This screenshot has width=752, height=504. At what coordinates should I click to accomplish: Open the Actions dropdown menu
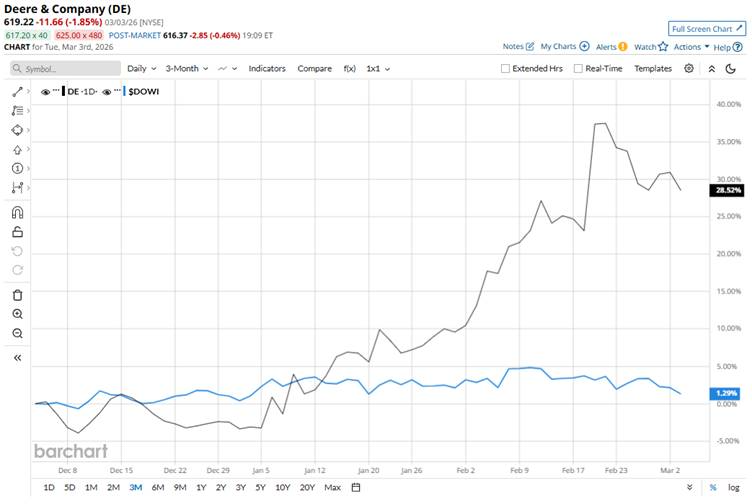click(x=691, y=47)
